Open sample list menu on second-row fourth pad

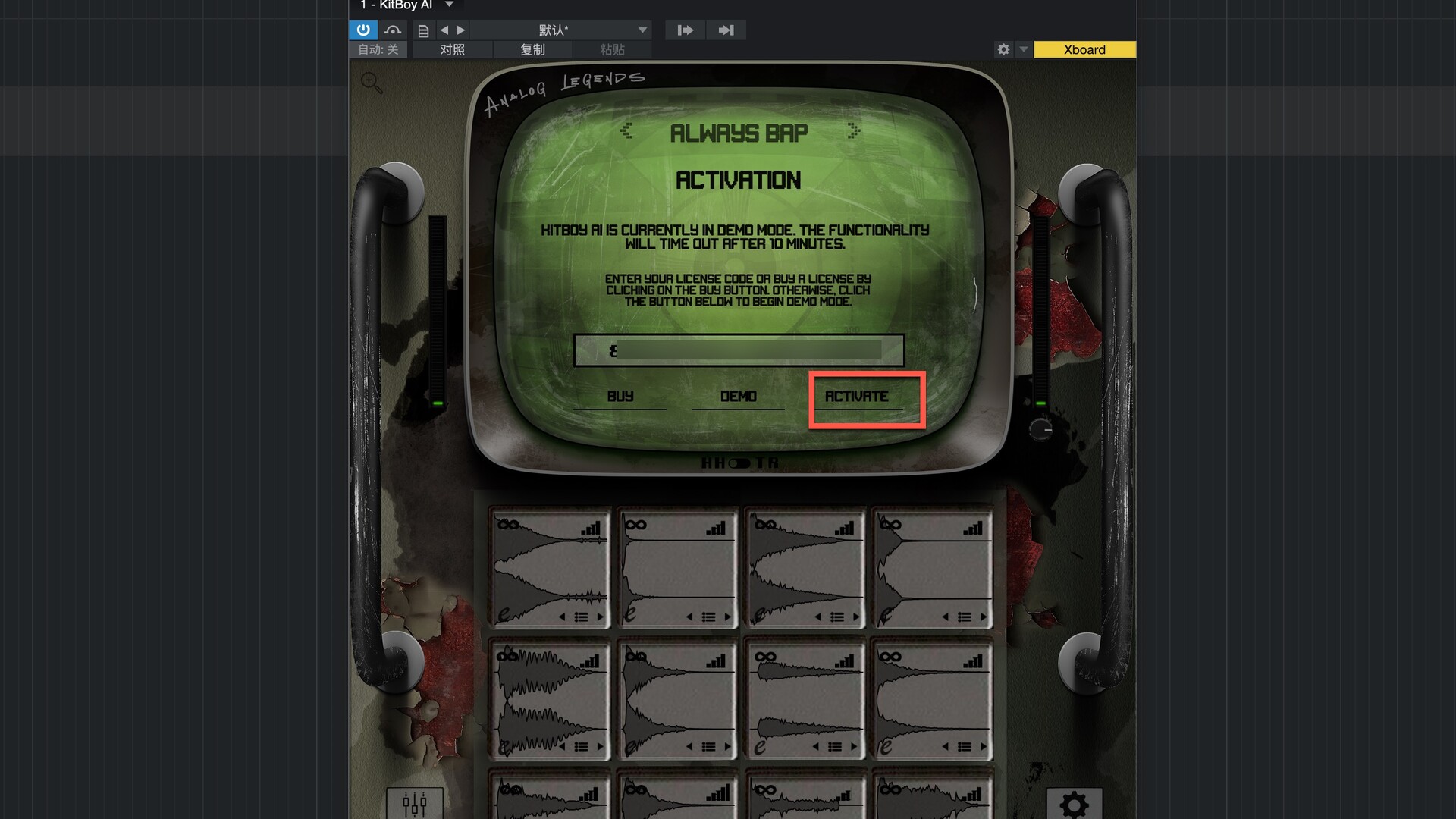pyautogui.click(x=965, y=747)
